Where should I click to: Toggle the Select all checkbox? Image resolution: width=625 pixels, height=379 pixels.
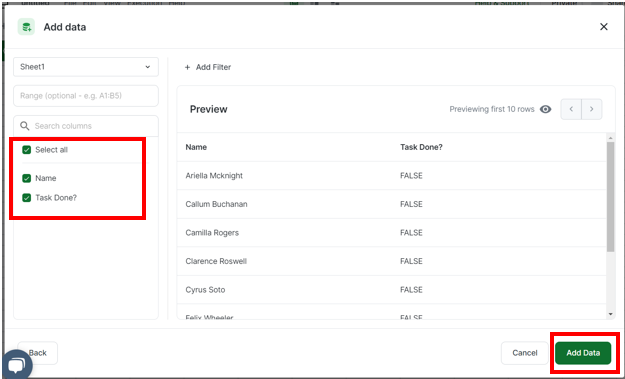27,150
